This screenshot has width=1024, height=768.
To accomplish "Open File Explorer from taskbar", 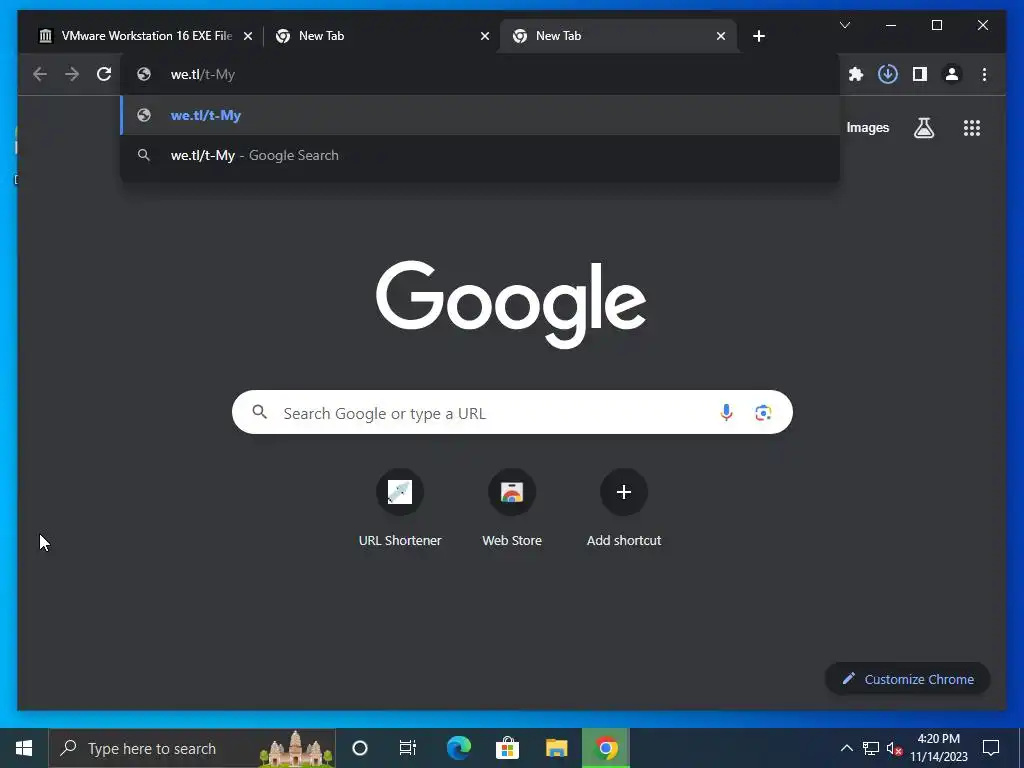I will 556,748.
